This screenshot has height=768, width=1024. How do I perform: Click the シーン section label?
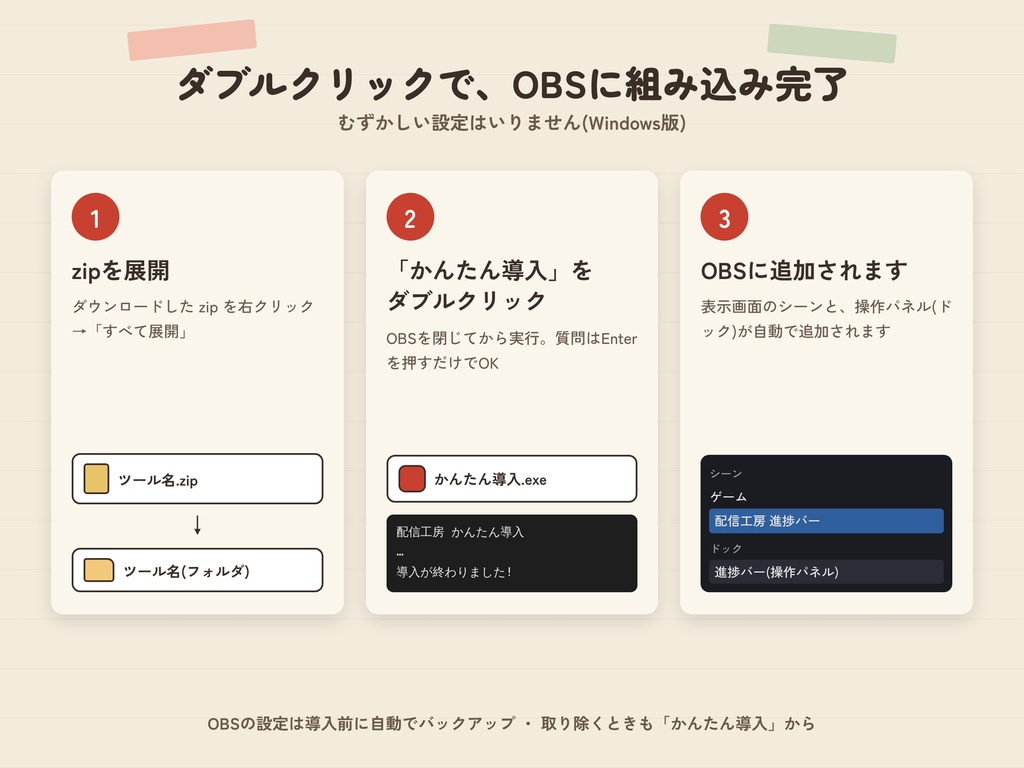726,473
